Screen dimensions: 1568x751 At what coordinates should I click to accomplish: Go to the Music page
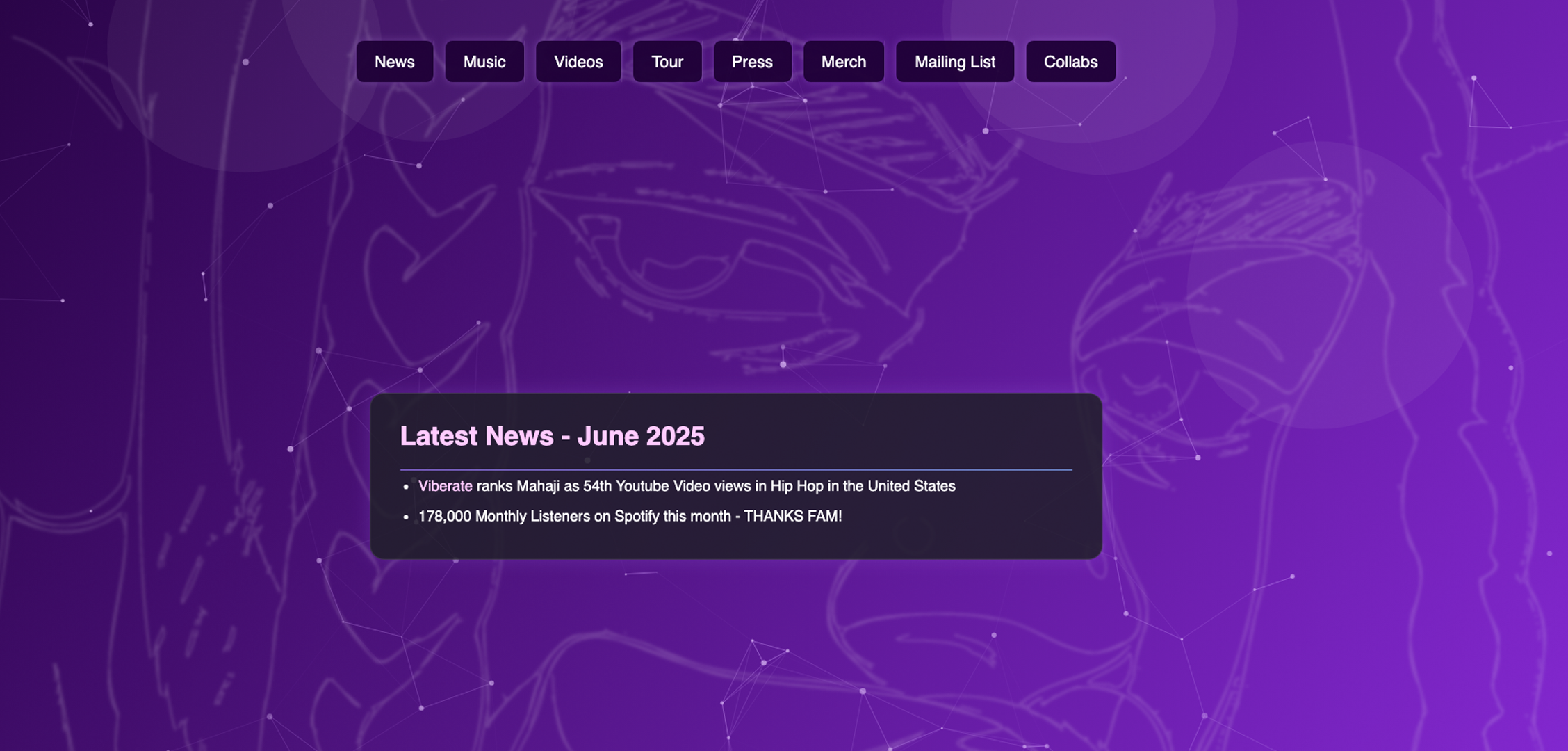click(x=484, y=62)
